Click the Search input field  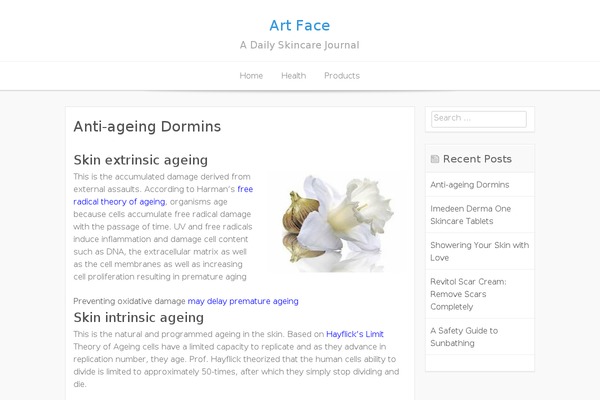[479, 119]
